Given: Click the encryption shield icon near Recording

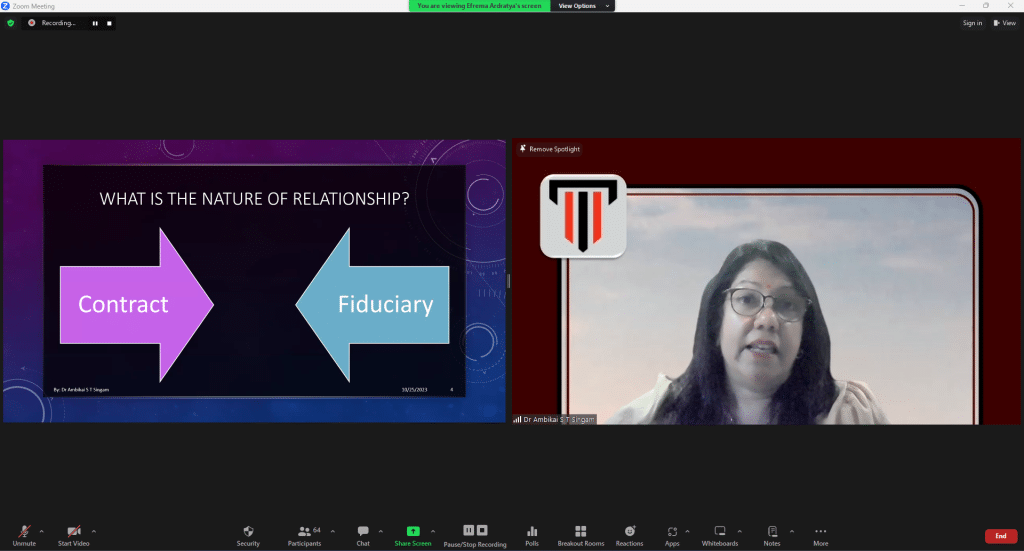Looking at the screenshot, I should 11,23.
